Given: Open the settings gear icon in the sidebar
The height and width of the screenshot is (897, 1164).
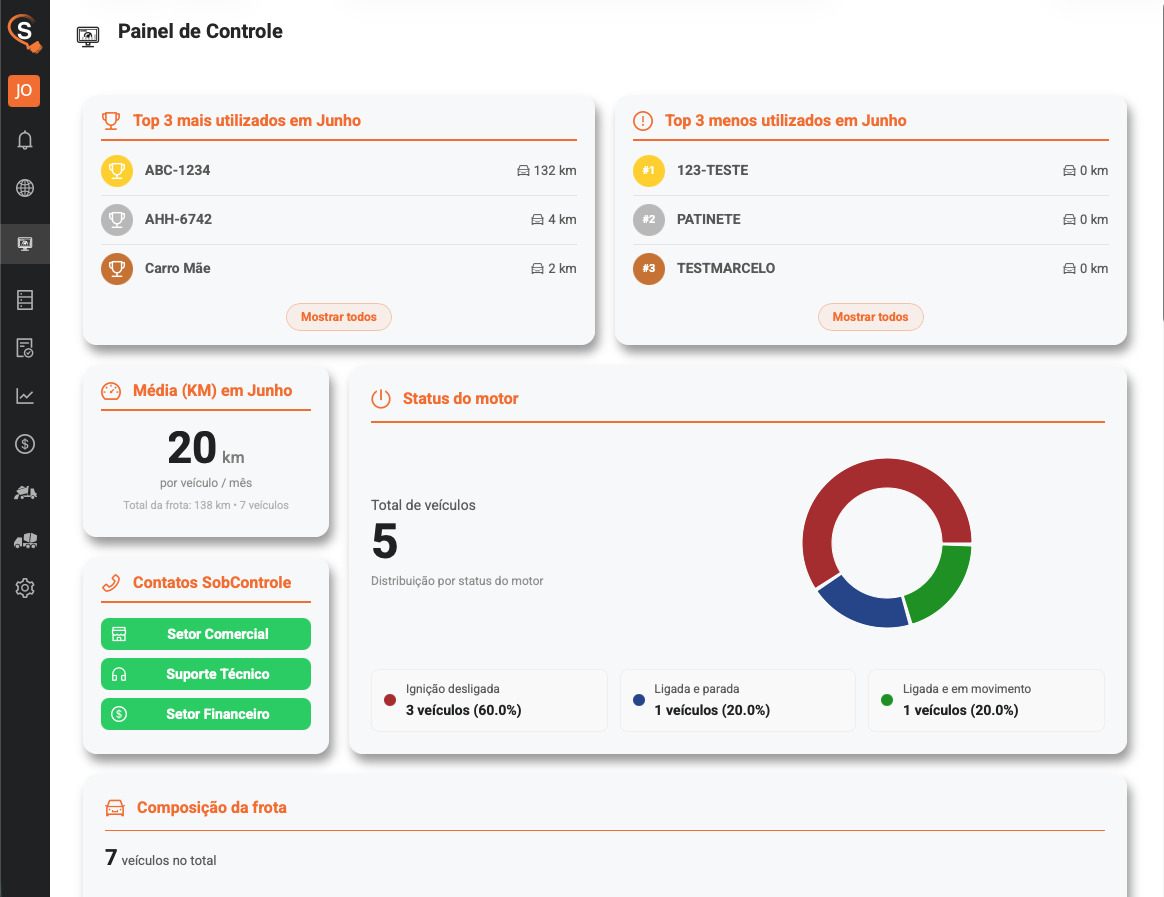Looking at the screenshot, I should 24,588.
